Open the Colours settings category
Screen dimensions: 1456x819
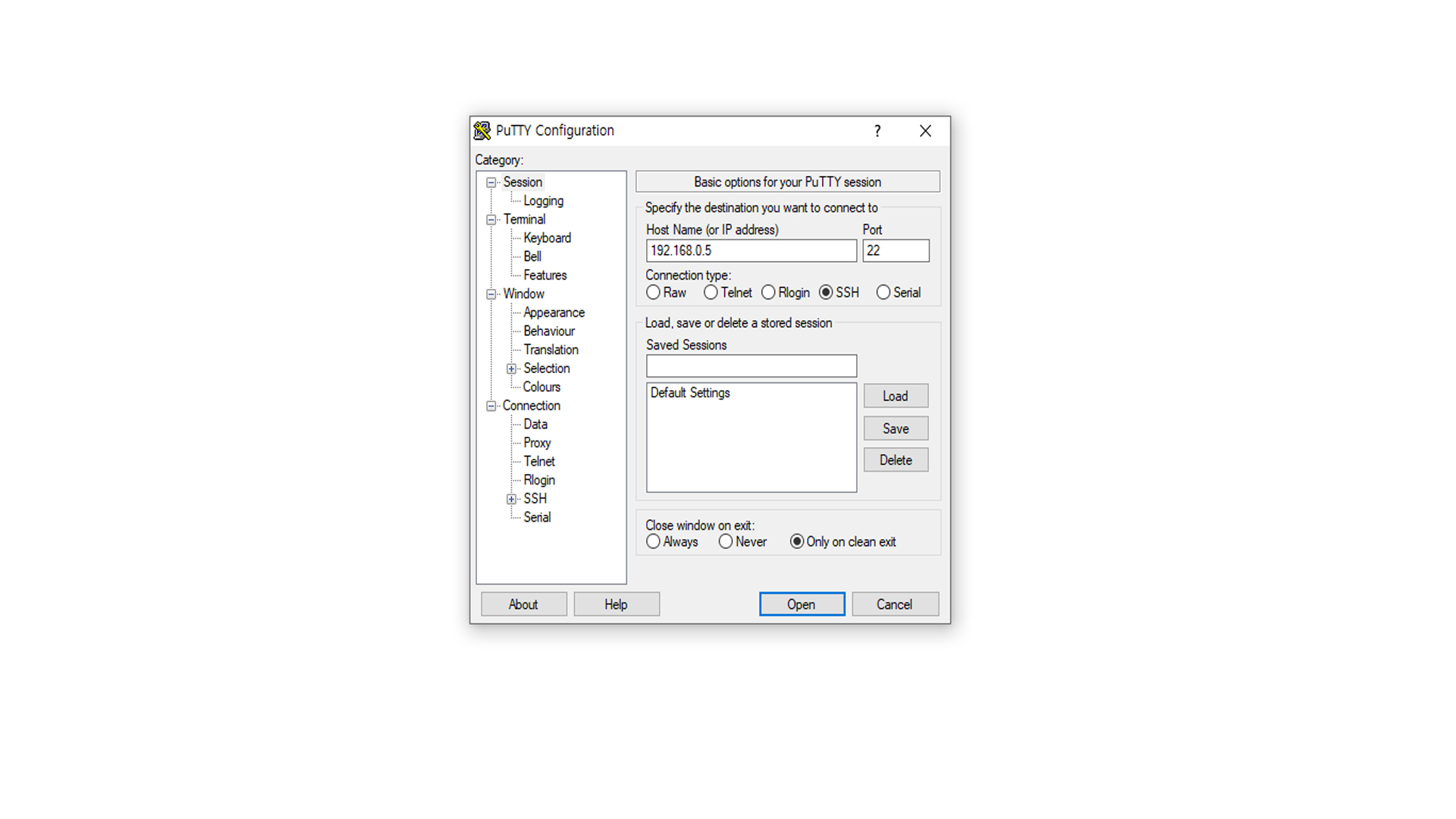pyautogui.click(x=541, y=387)
